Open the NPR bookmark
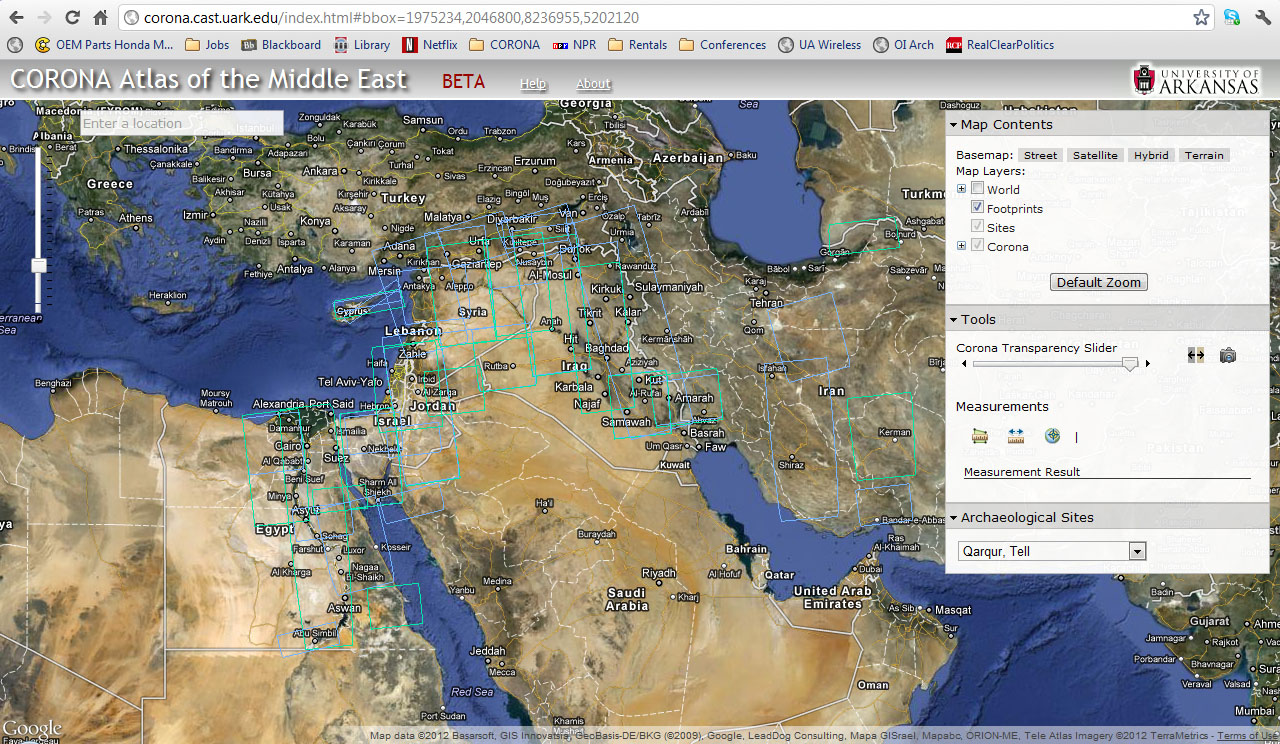 click(574, 45)
